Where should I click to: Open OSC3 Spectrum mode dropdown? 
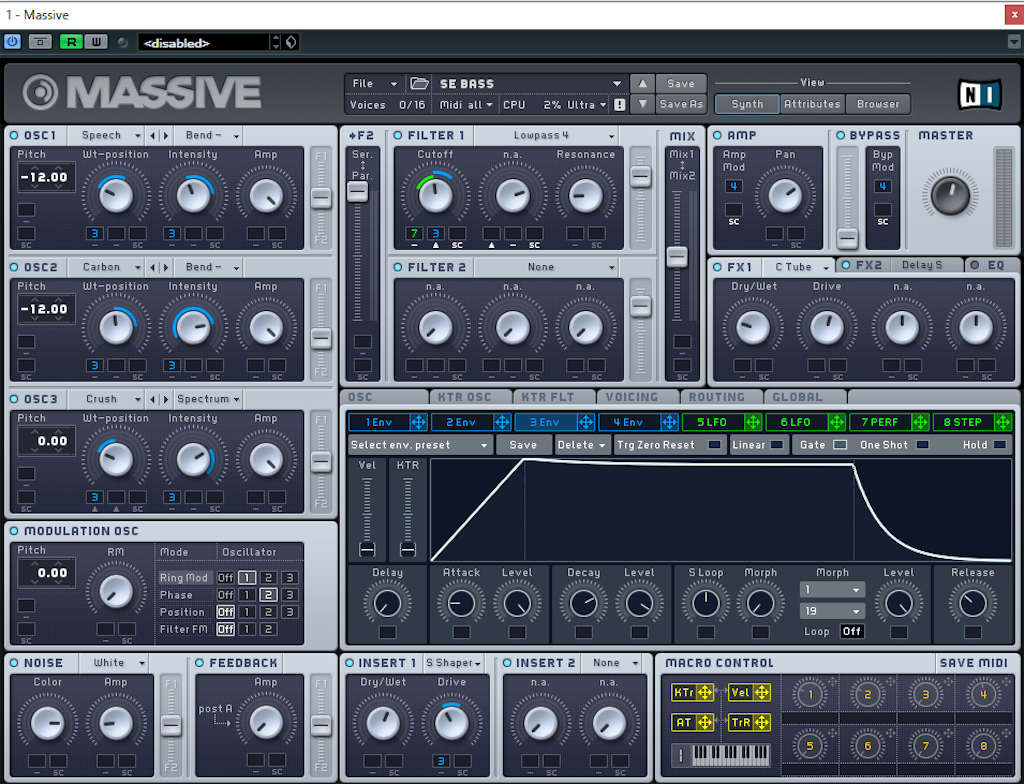click(208, 399)
